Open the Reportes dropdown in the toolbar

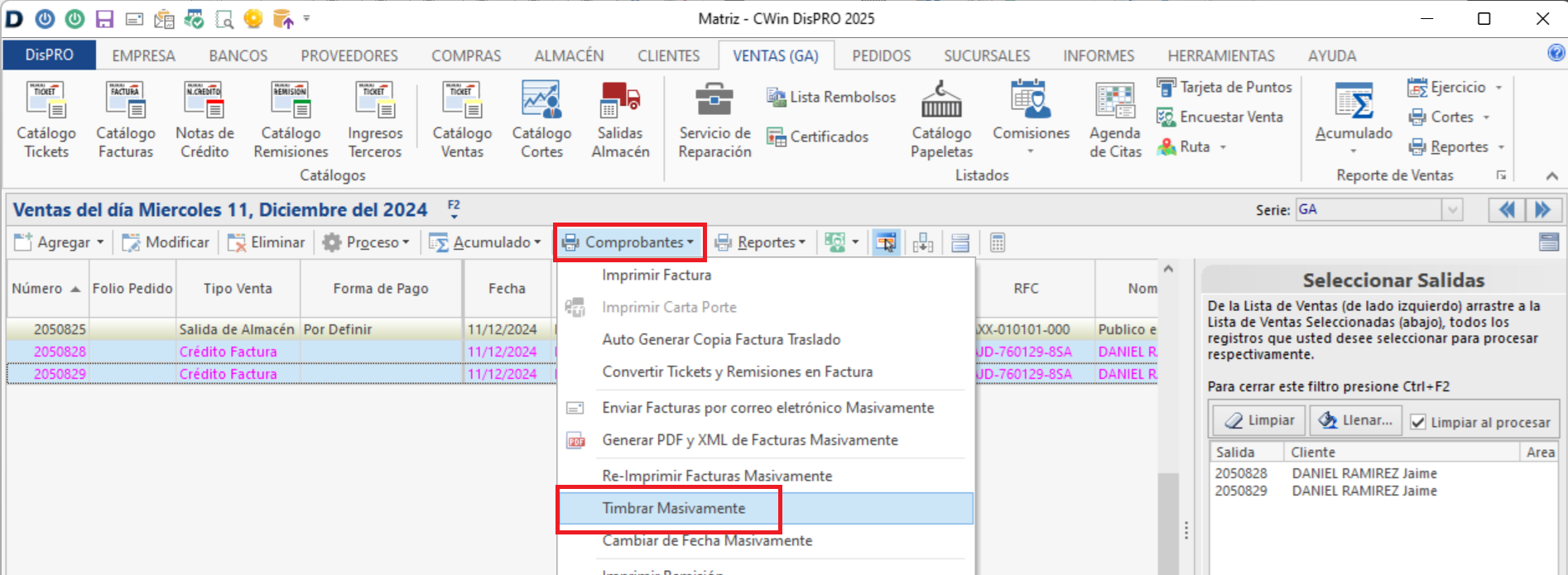coord(759,242)
